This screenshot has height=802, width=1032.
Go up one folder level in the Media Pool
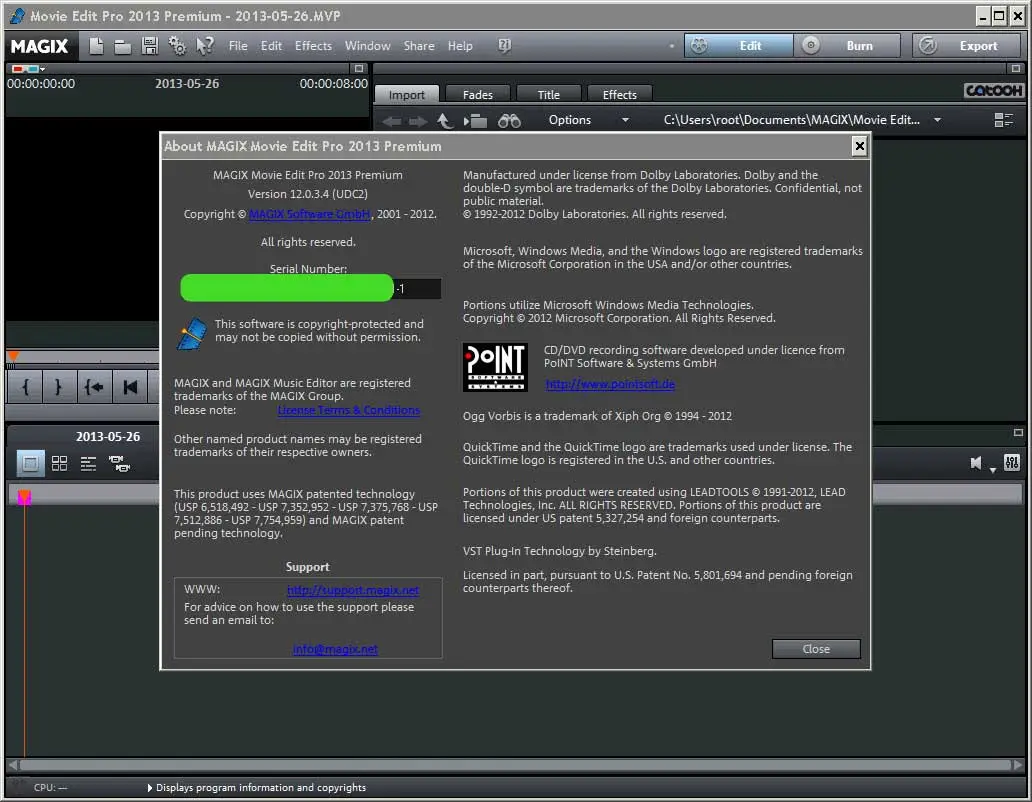pos(445,120)
